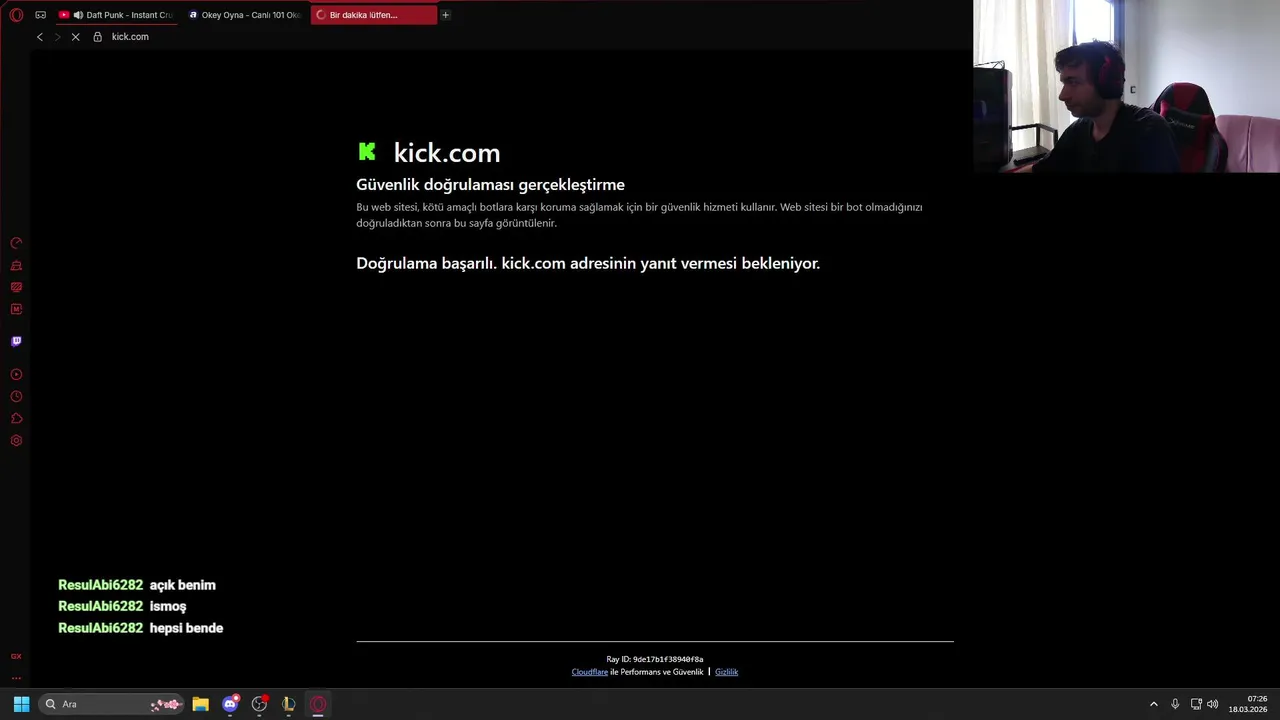
Task: Click the microphone tray icon
Action: click(x=1175, y=704)
